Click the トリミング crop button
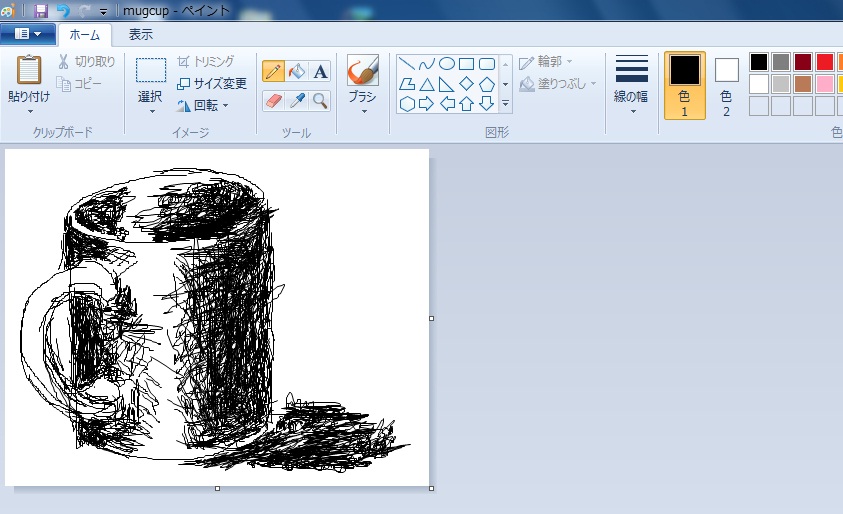Viewport: 843px width, 514px height. [x=205, y=62]
